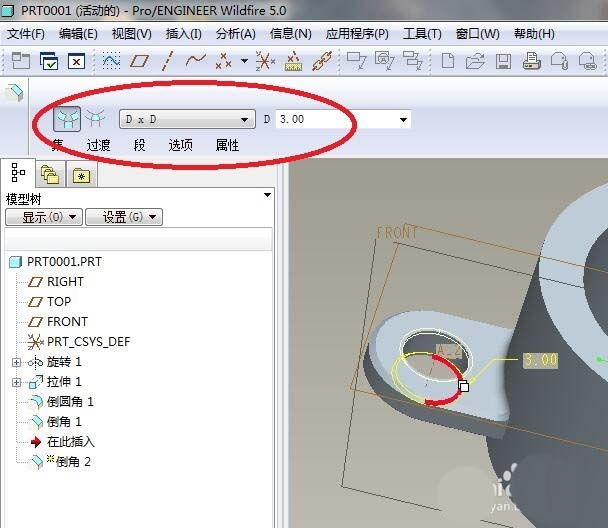The width and height of the screenshot is (608, 528).
Task: Click the FRONT plane label in viewport
Action: 397,232
